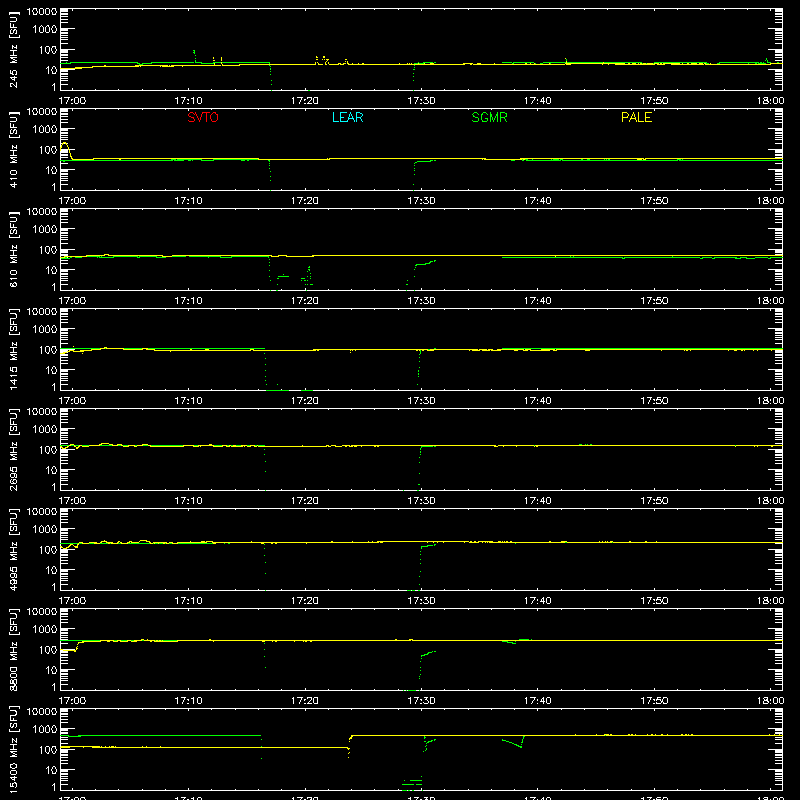Click 18:00 time label under 1415 MHz plot

pos(770,401)
